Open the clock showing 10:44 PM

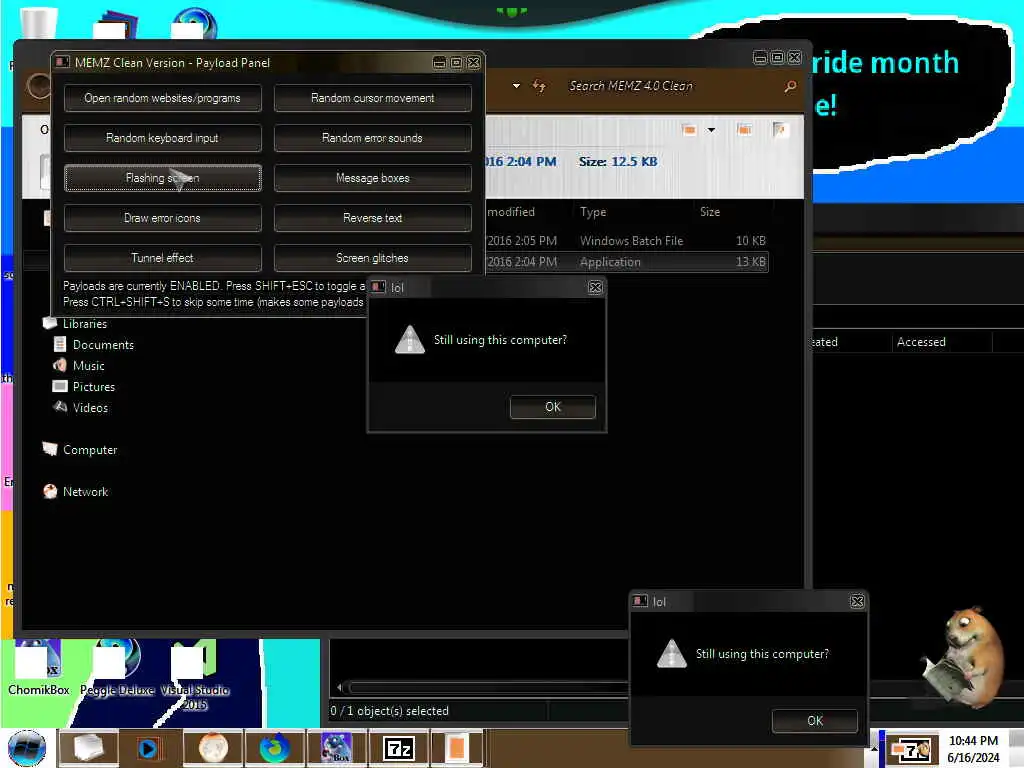(973, 749)
